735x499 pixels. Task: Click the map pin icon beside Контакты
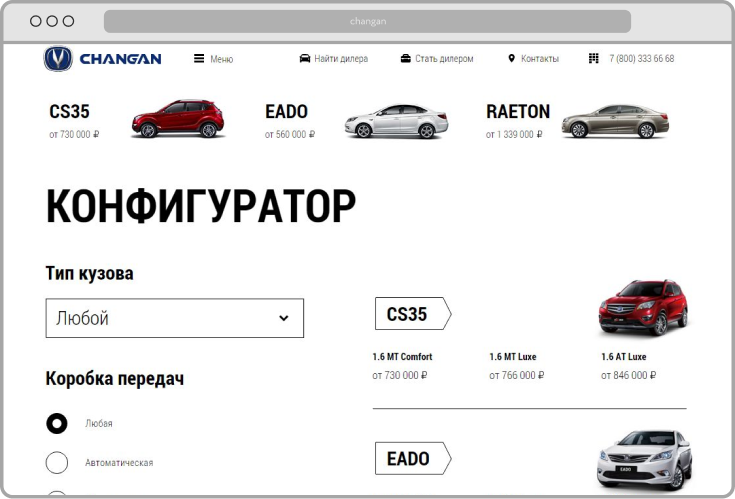pyautogui.click(x=511, y=59)
